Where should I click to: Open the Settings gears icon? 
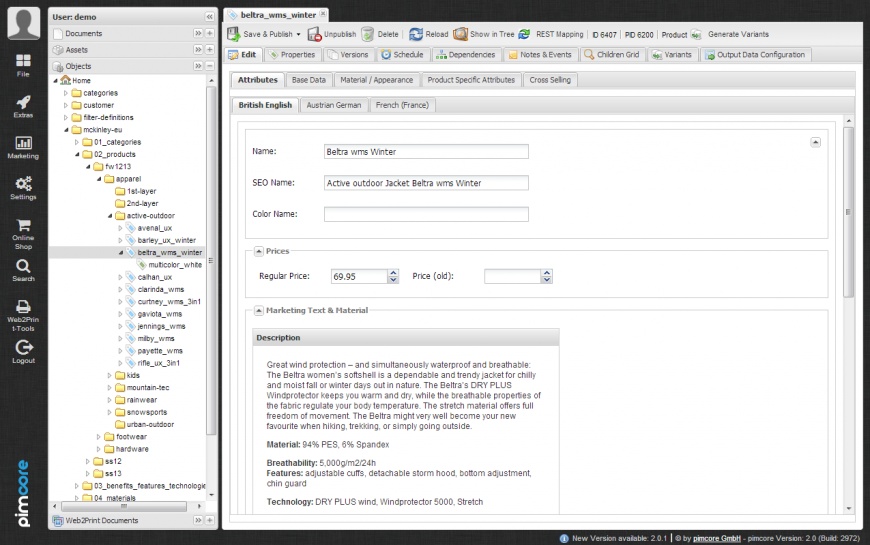[x=23, y=188]
